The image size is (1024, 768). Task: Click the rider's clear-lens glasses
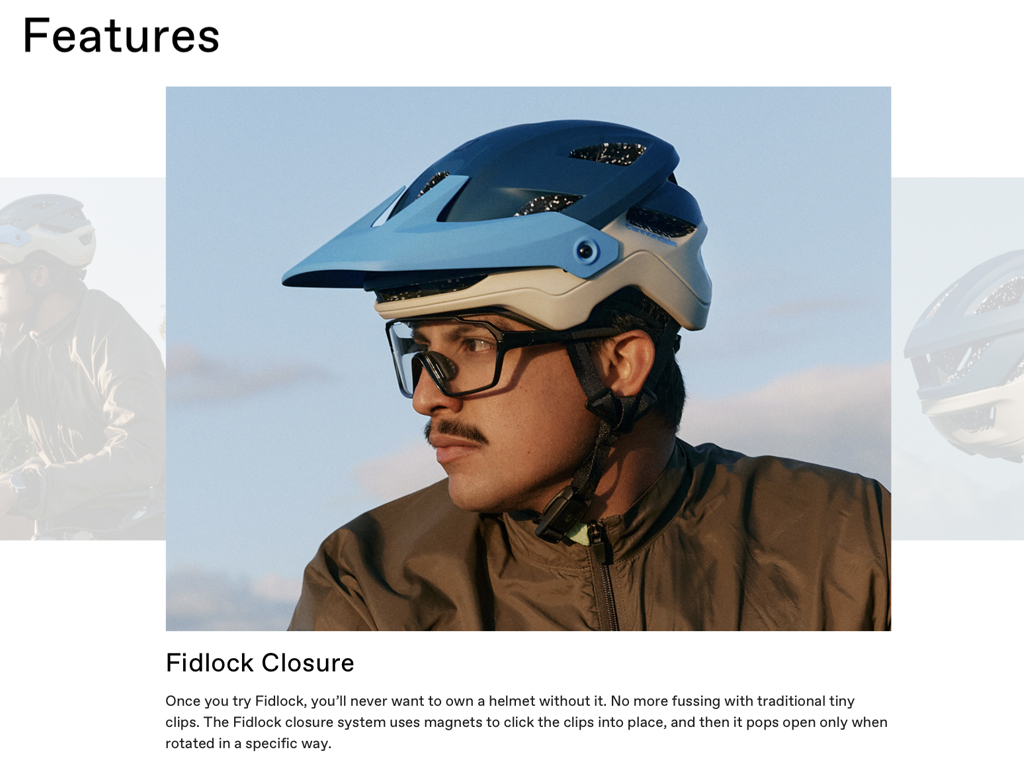[x=457, y=354]
